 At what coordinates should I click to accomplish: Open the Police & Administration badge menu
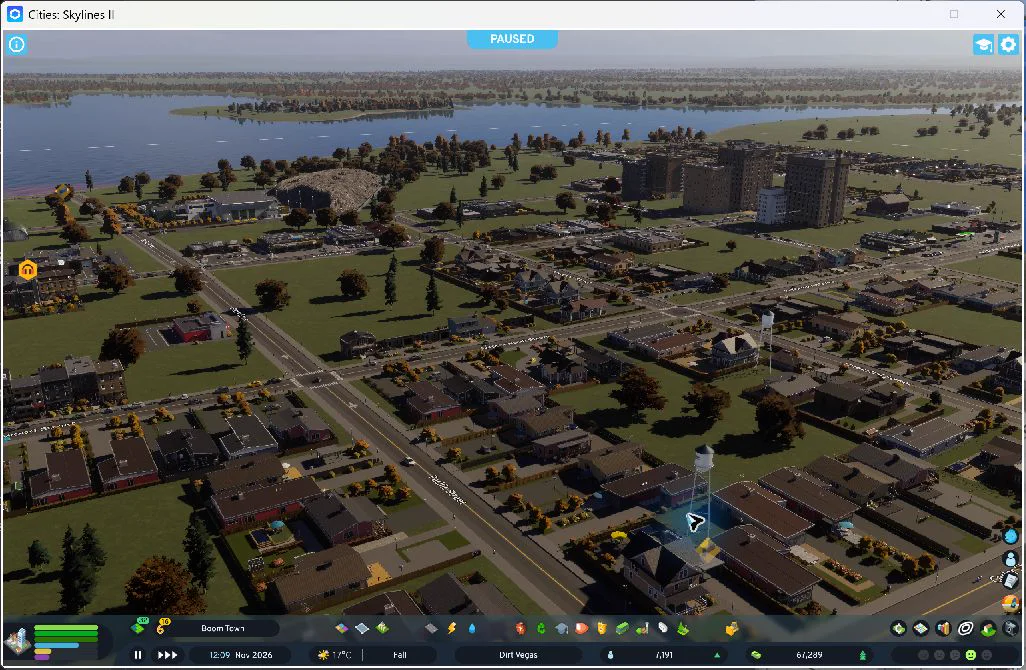(601, 628)
